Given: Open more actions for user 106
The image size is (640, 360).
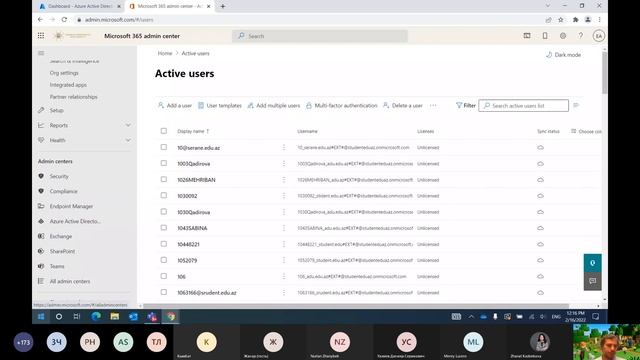Looking at the screenshot, I should tap(284, 276).
